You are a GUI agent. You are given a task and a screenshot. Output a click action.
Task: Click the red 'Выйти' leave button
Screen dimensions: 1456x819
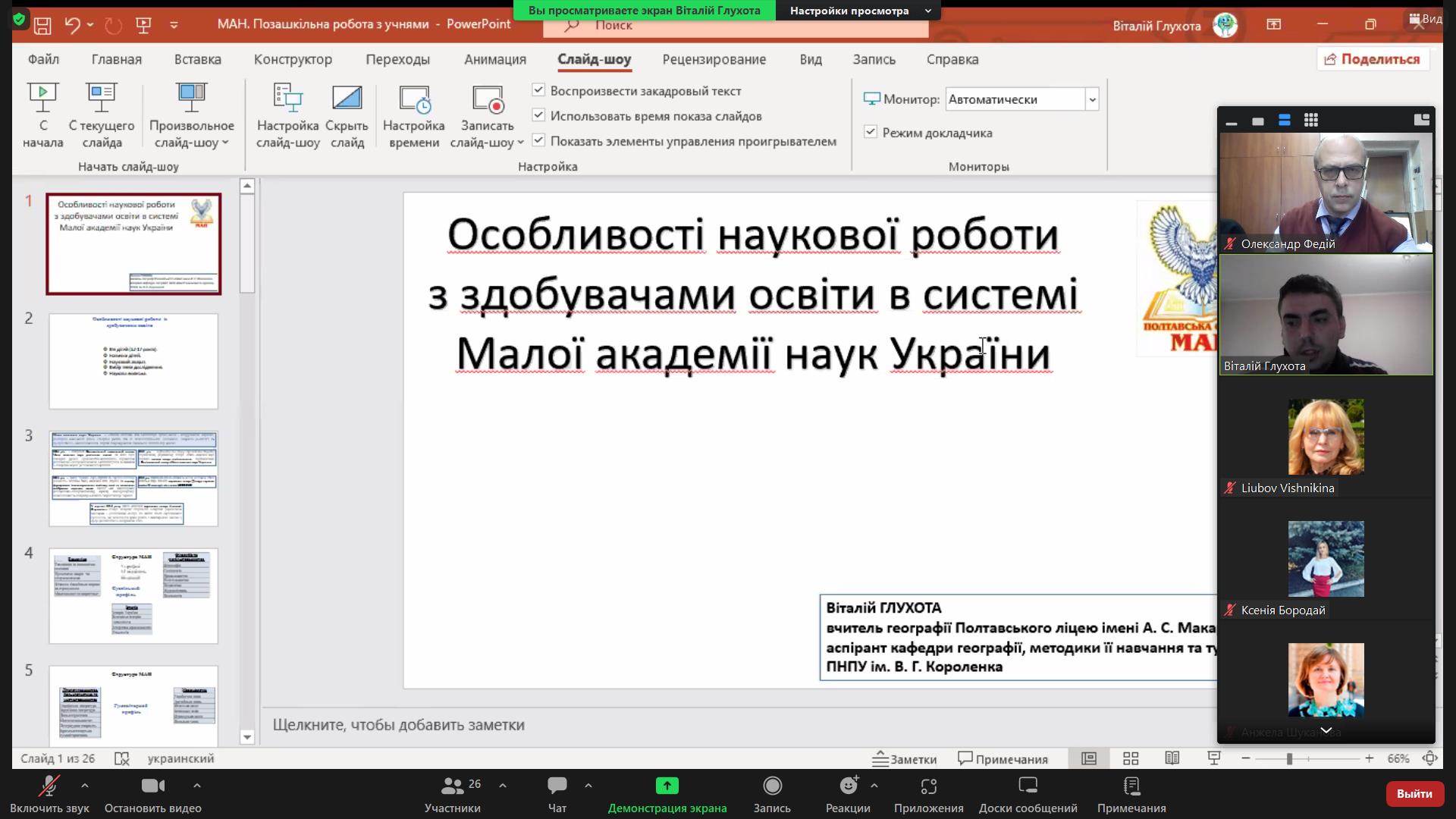coord(1414,794)
